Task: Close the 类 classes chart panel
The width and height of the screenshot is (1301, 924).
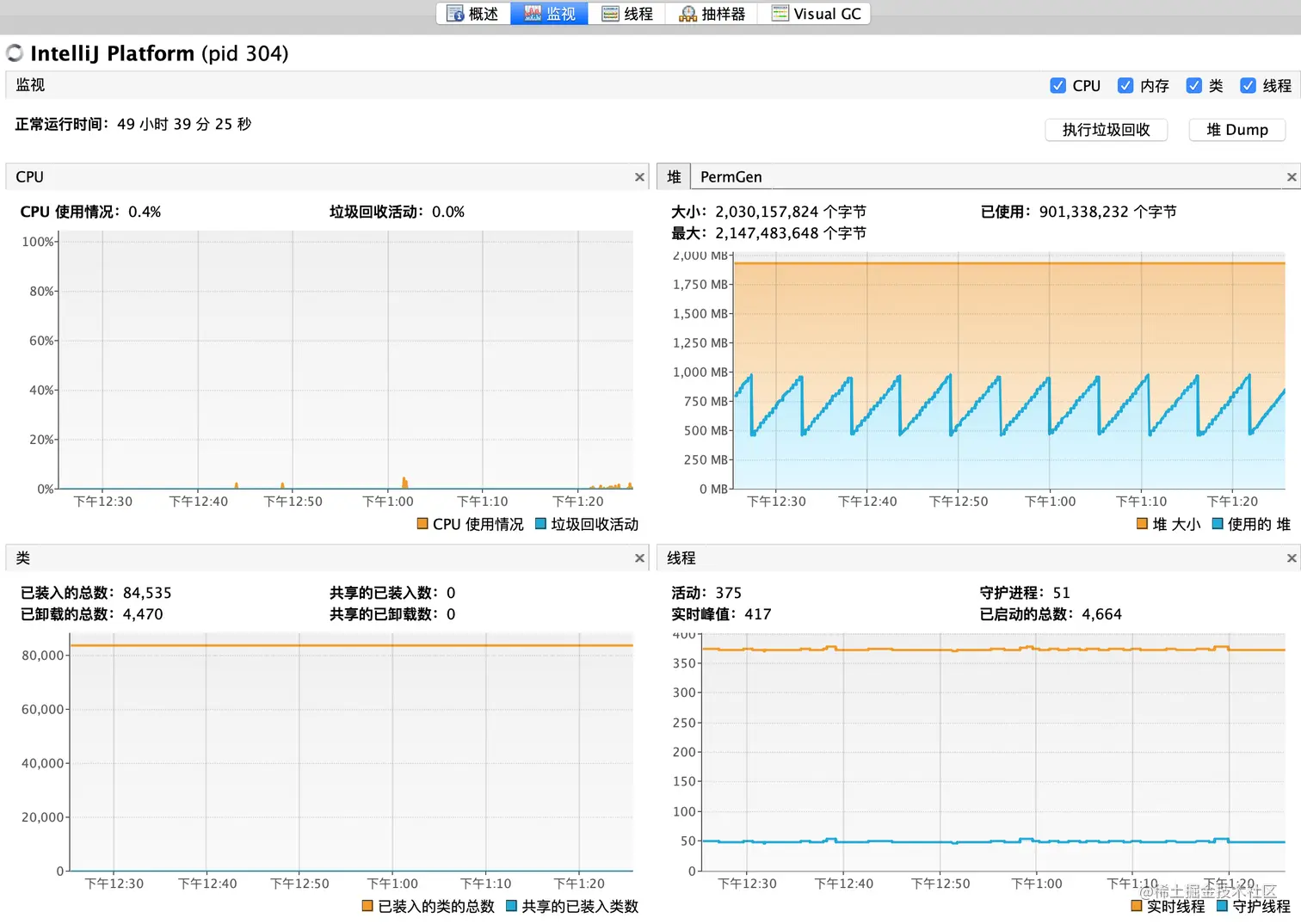Action: click(639, 557)
